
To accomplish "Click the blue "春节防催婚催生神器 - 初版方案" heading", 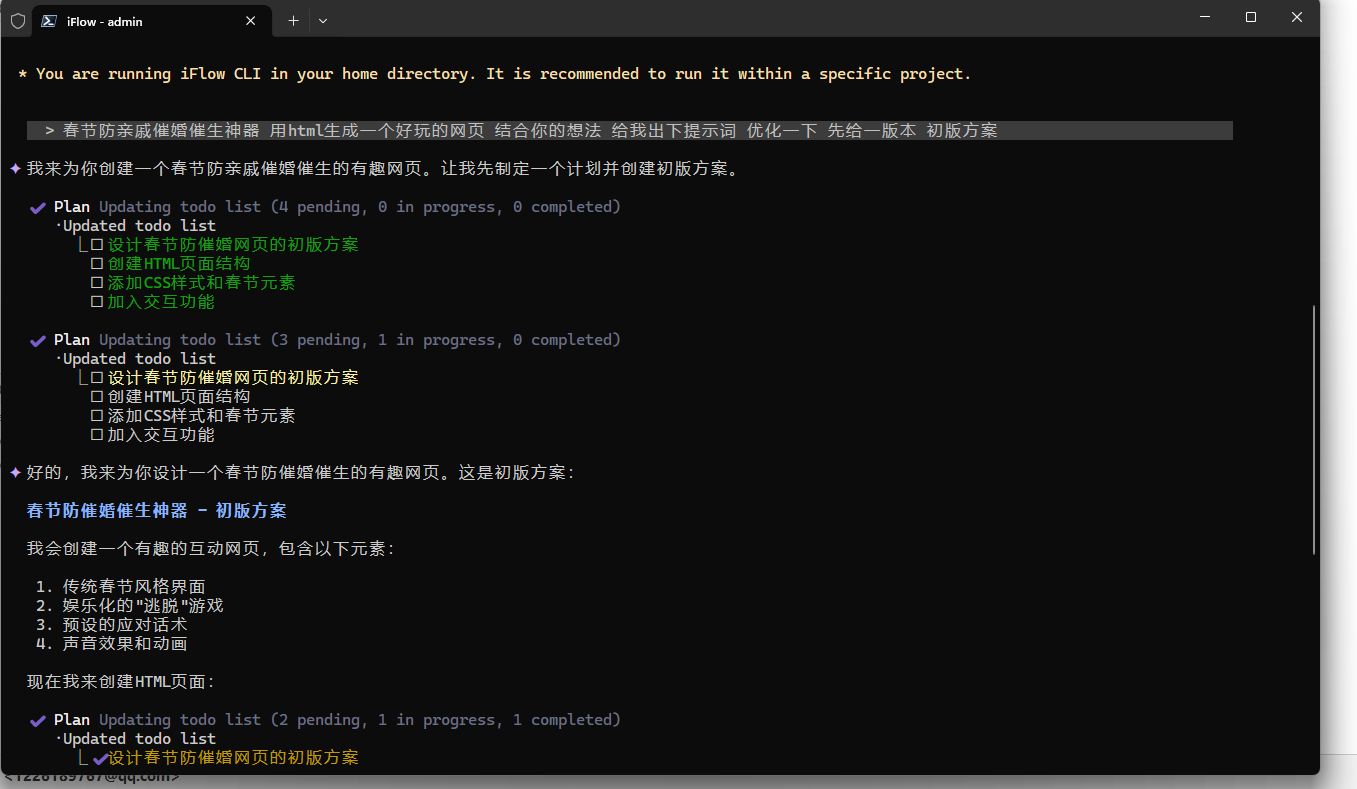I will (x=156, y=510).
